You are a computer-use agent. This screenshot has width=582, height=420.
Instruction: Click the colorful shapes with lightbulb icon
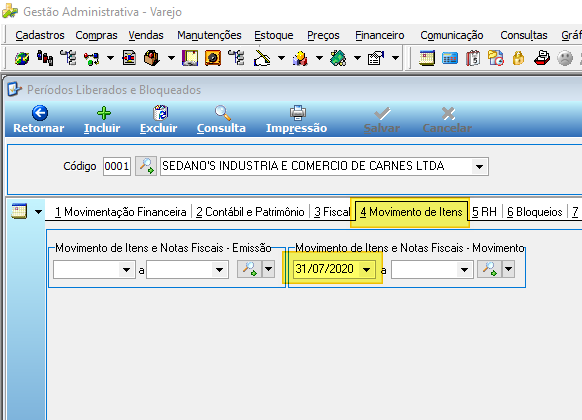300,58
